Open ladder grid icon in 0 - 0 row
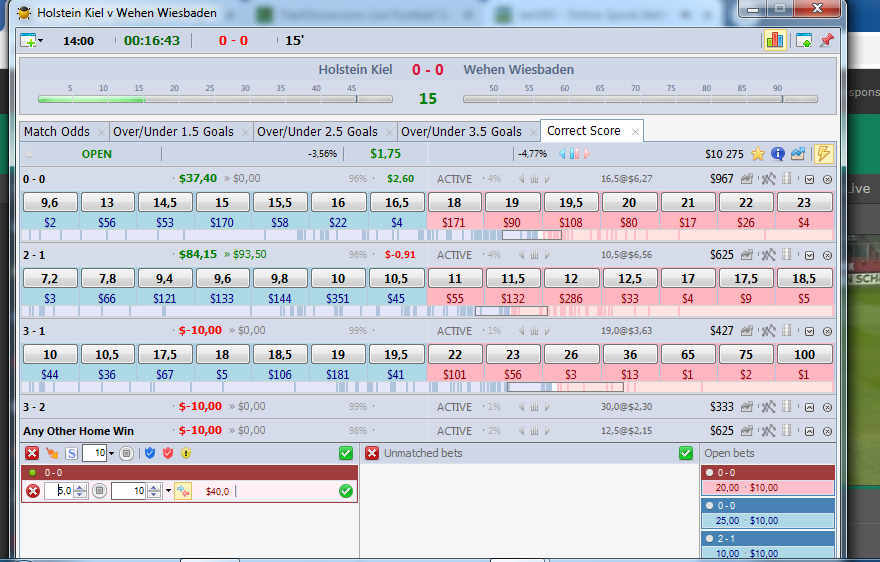The width and height of the screenshot is (880, 562). click(786, 179)
